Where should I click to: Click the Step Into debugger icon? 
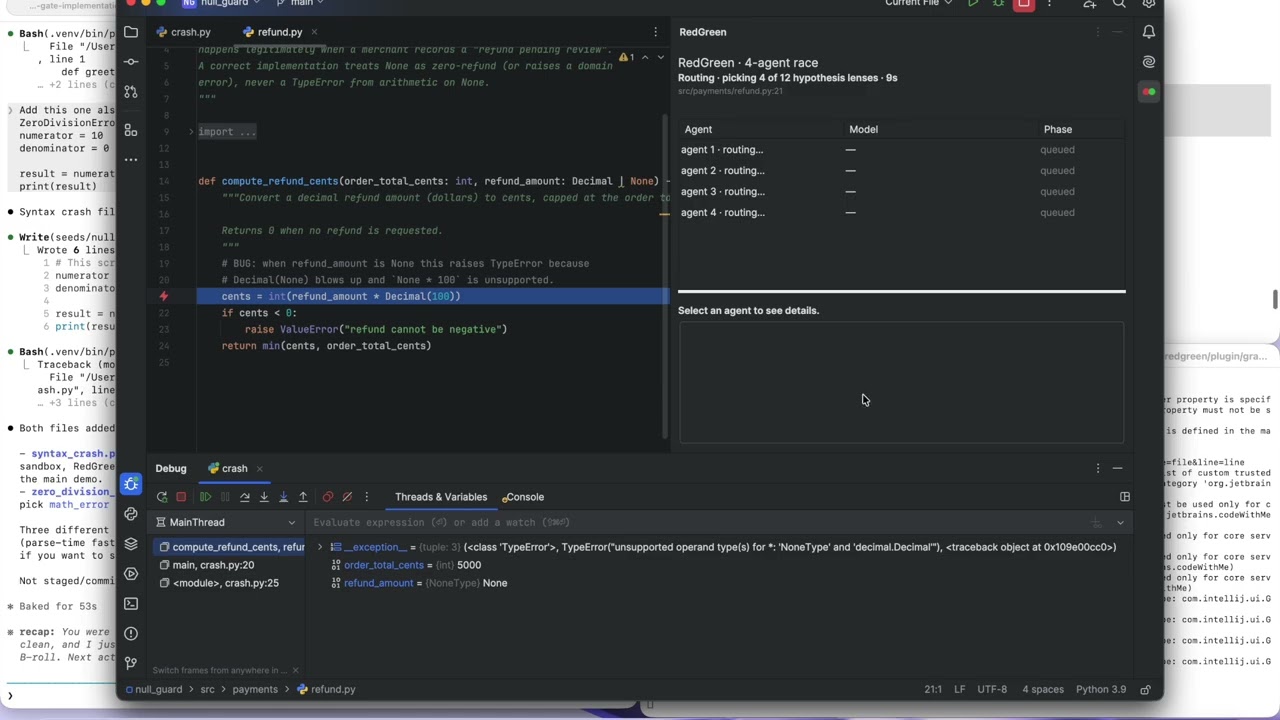point(264,497)
